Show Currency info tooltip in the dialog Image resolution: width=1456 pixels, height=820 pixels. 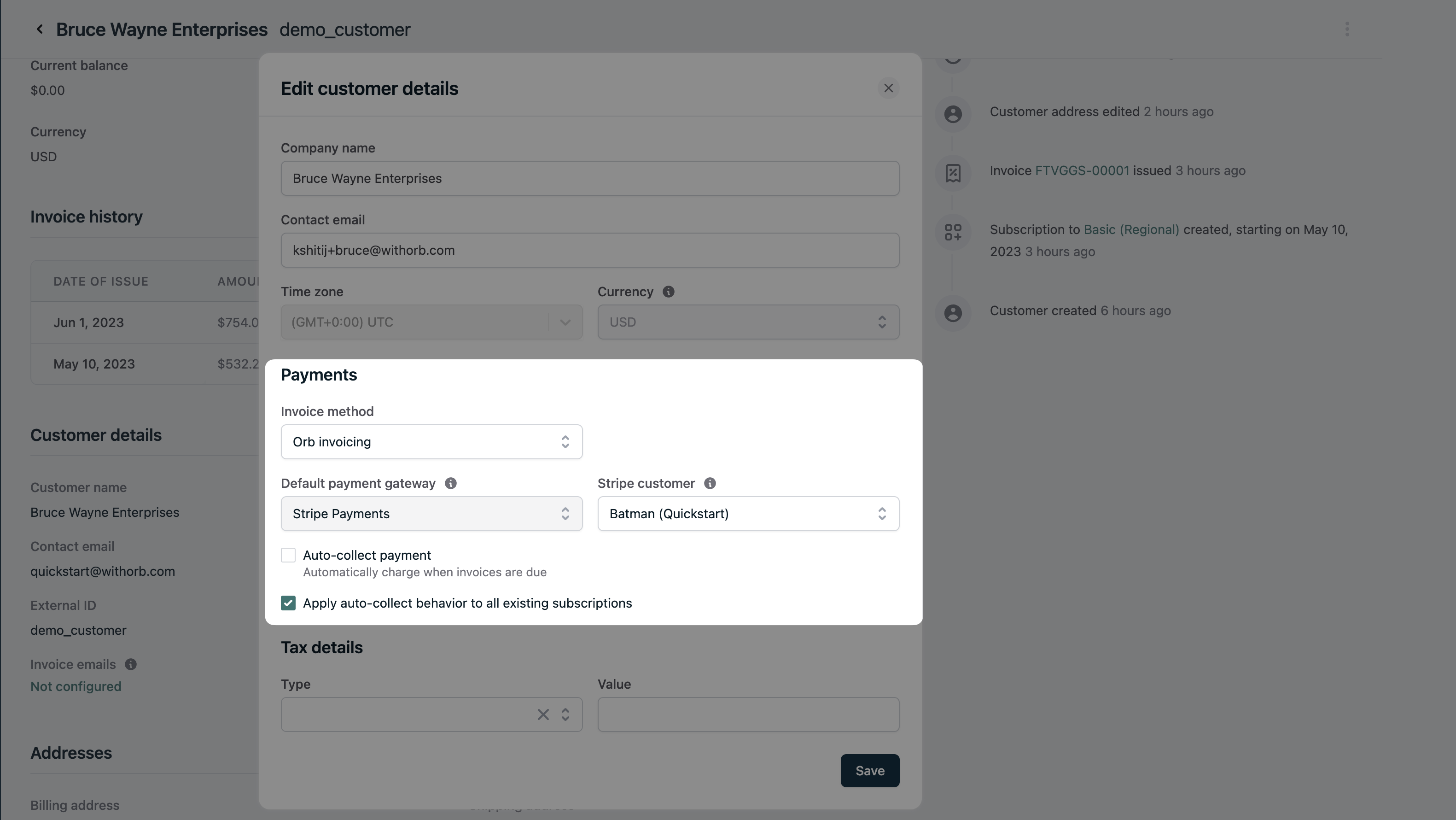click(x=668, y=292)
